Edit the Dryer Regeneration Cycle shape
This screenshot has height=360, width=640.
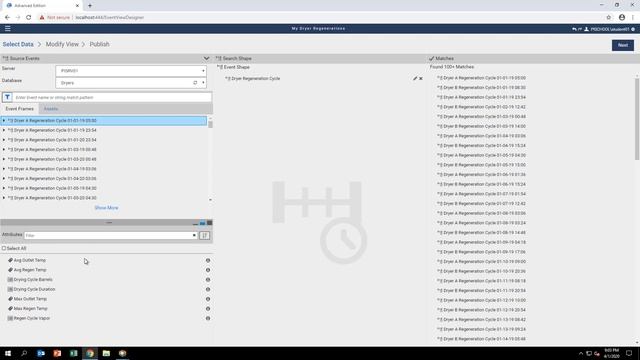pyautogui.click(x=415, y=78)
